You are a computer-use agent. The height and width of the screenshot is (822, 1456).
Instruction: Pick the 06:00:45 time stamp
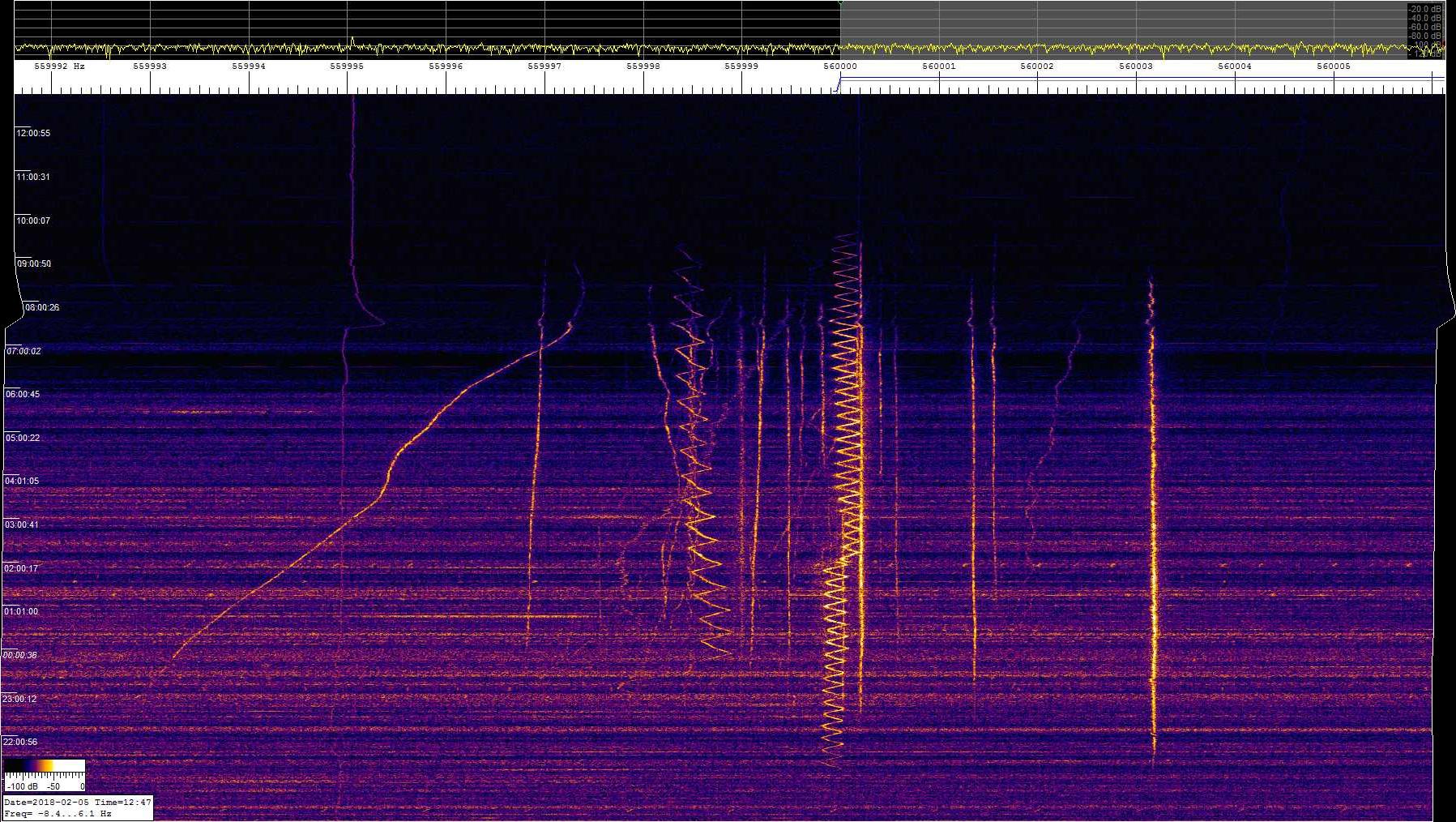coord(23,394)
